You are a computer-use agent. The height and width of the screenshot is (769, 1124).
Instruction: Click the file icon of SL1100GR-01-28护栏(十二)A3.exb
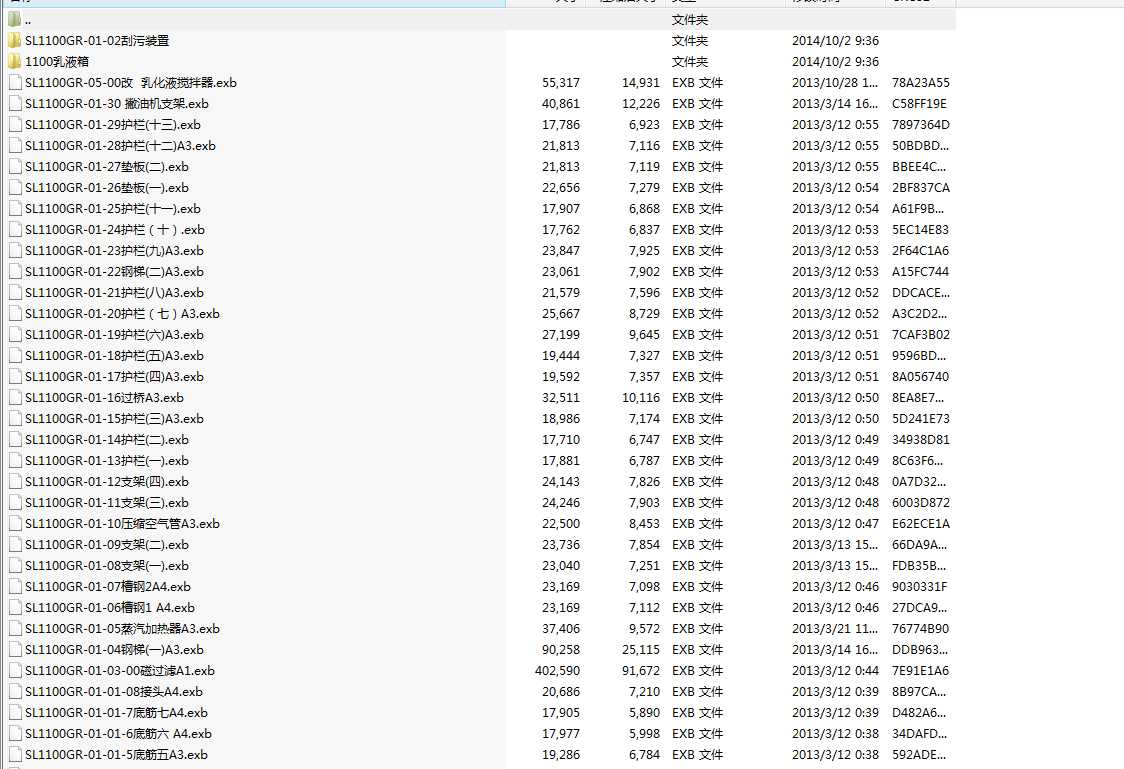pyautogui.click(x=15, y=145)
